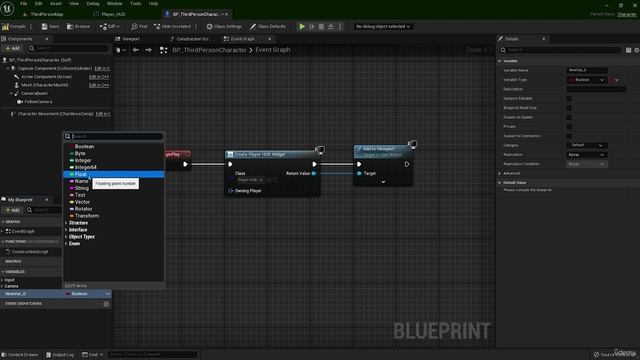Click the Stop simulation button
The height and width of the screenshot is (360, 640).
pyautogui.click(x=321, y=27)
